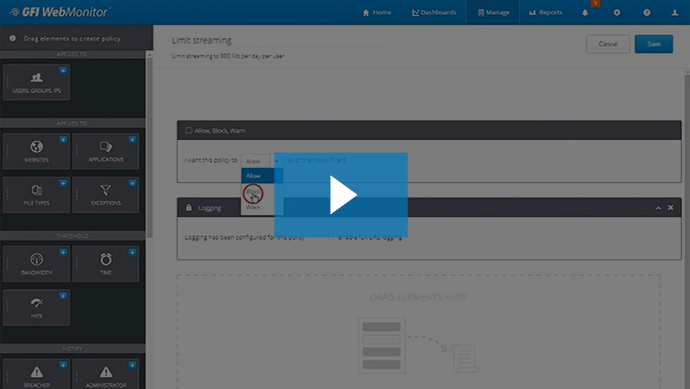
Task: Add File Types using its plus icon
Action: point(63,183)
